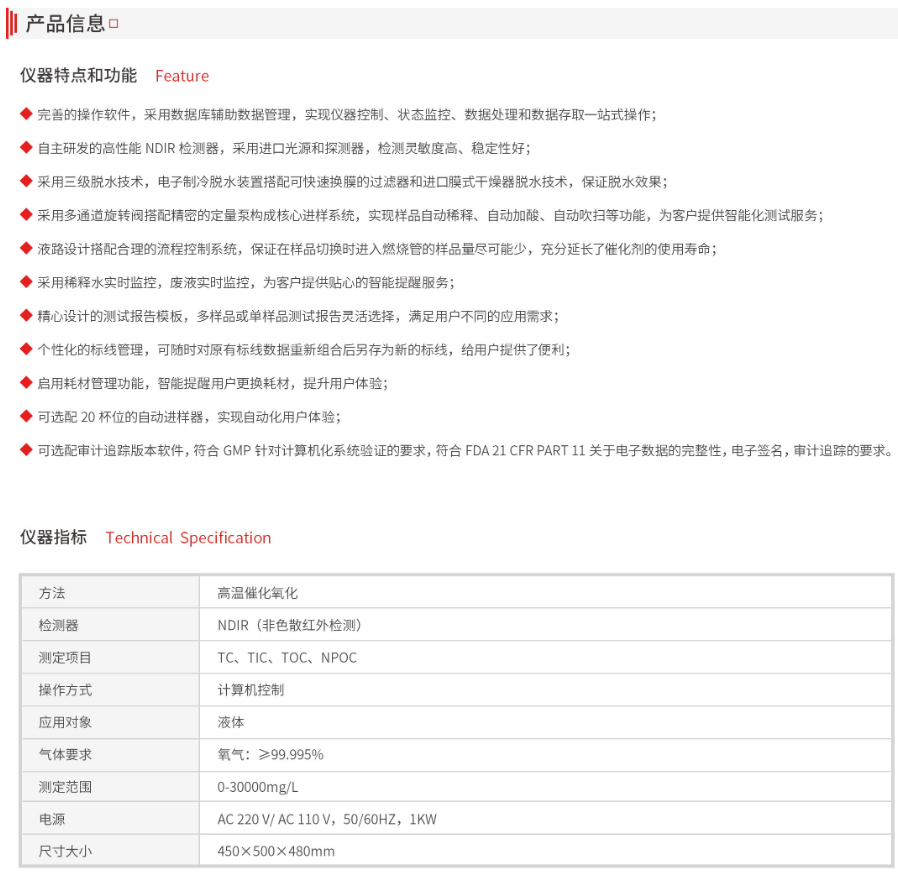Click the diamond bullet before 可选配审计追踪版本软件
This screenshot has height=874, width=898.
pos(26,450)
